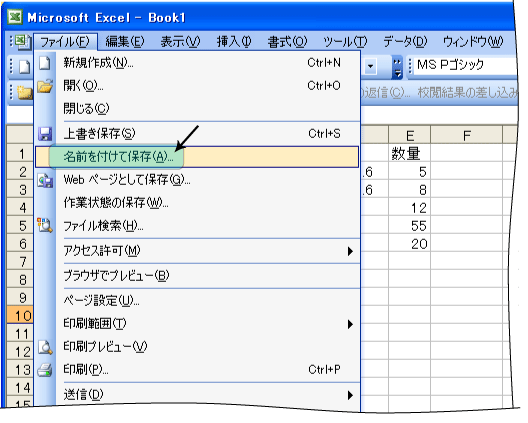Select 名前を付けて保存(A)... menu entry

click(197, 157)
